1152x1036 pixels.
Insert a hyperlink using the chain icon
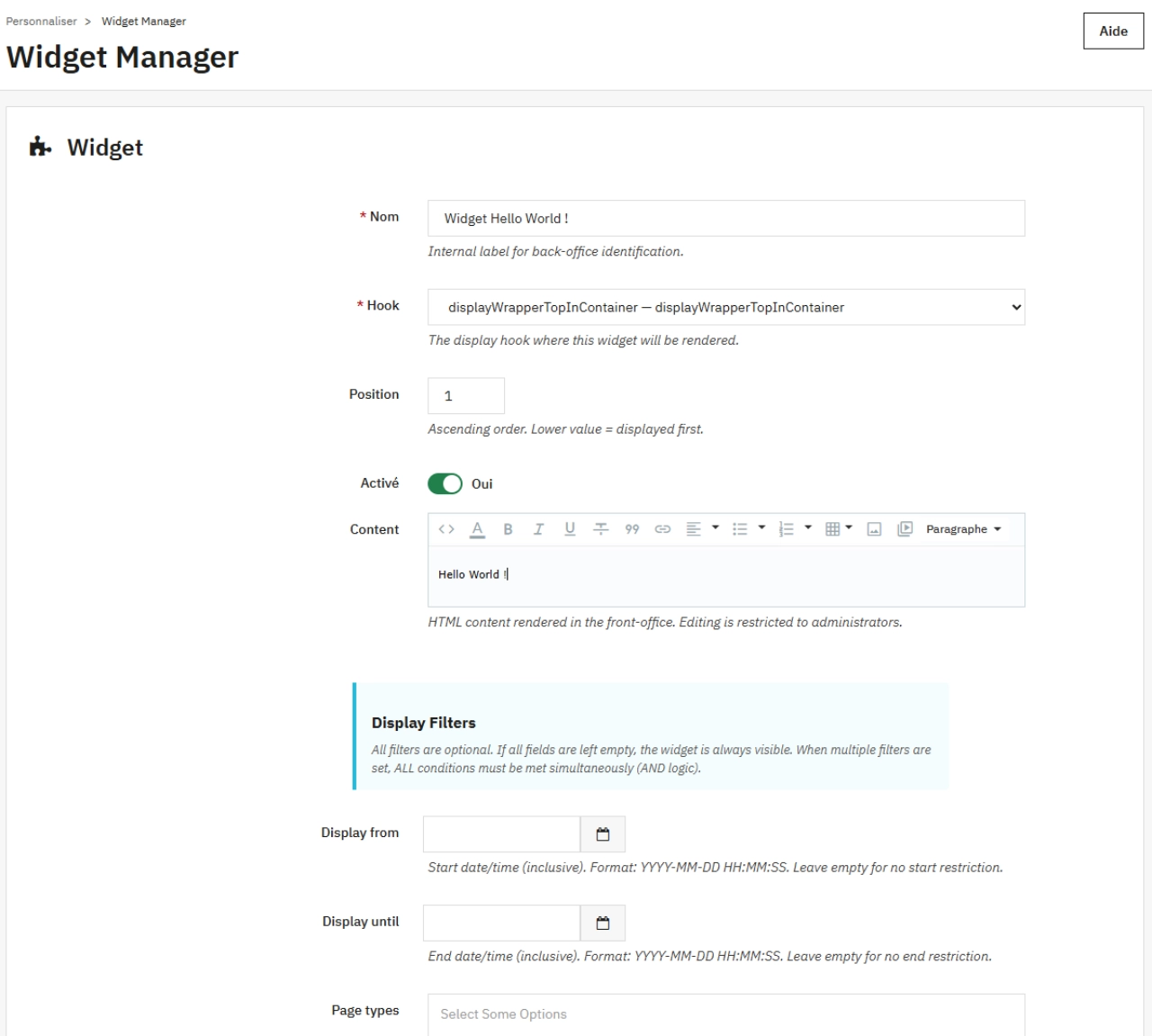[x=663, y=529]
